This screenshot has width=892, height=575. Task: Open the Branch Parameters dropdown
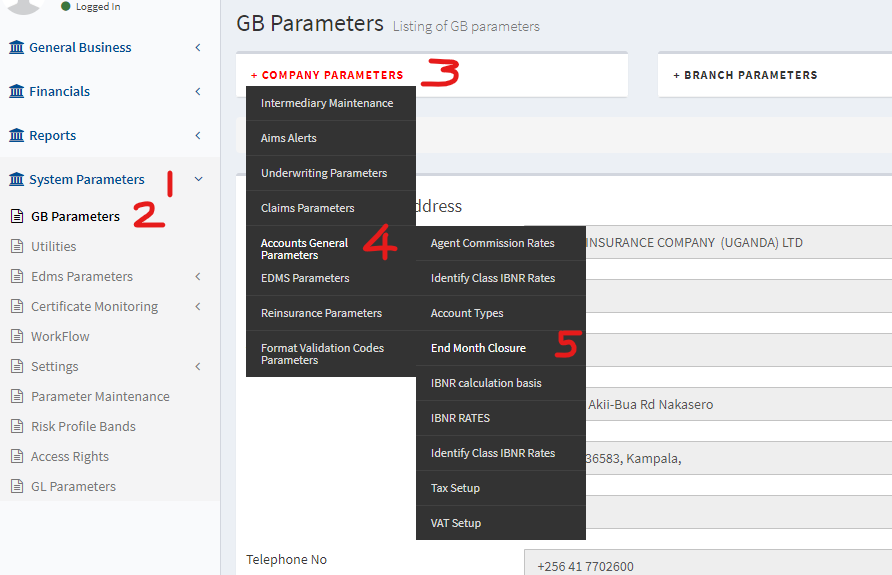[745, 75]
